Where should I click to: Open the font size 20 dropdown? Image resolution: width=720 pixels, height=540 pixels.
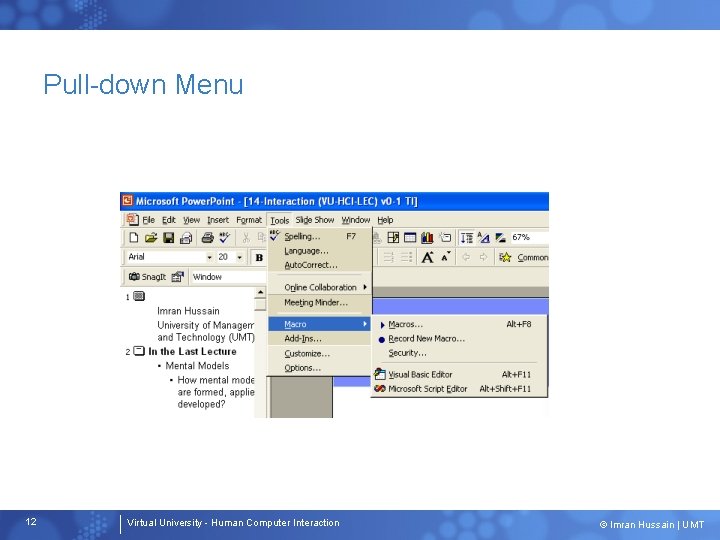(x=239, y=257)
